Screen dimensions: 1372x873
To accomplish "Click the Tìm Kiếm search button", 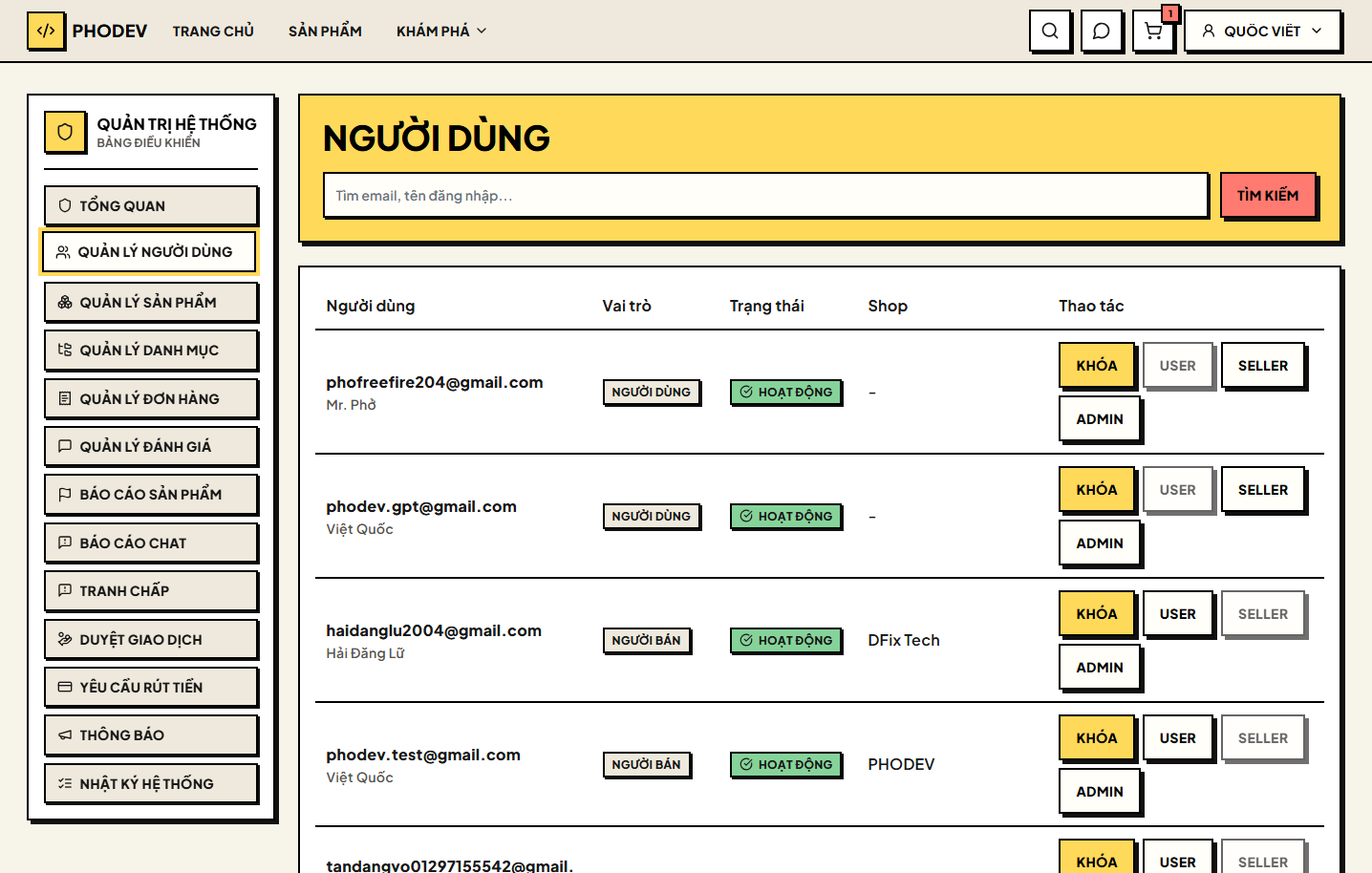I will [1268, 195].
